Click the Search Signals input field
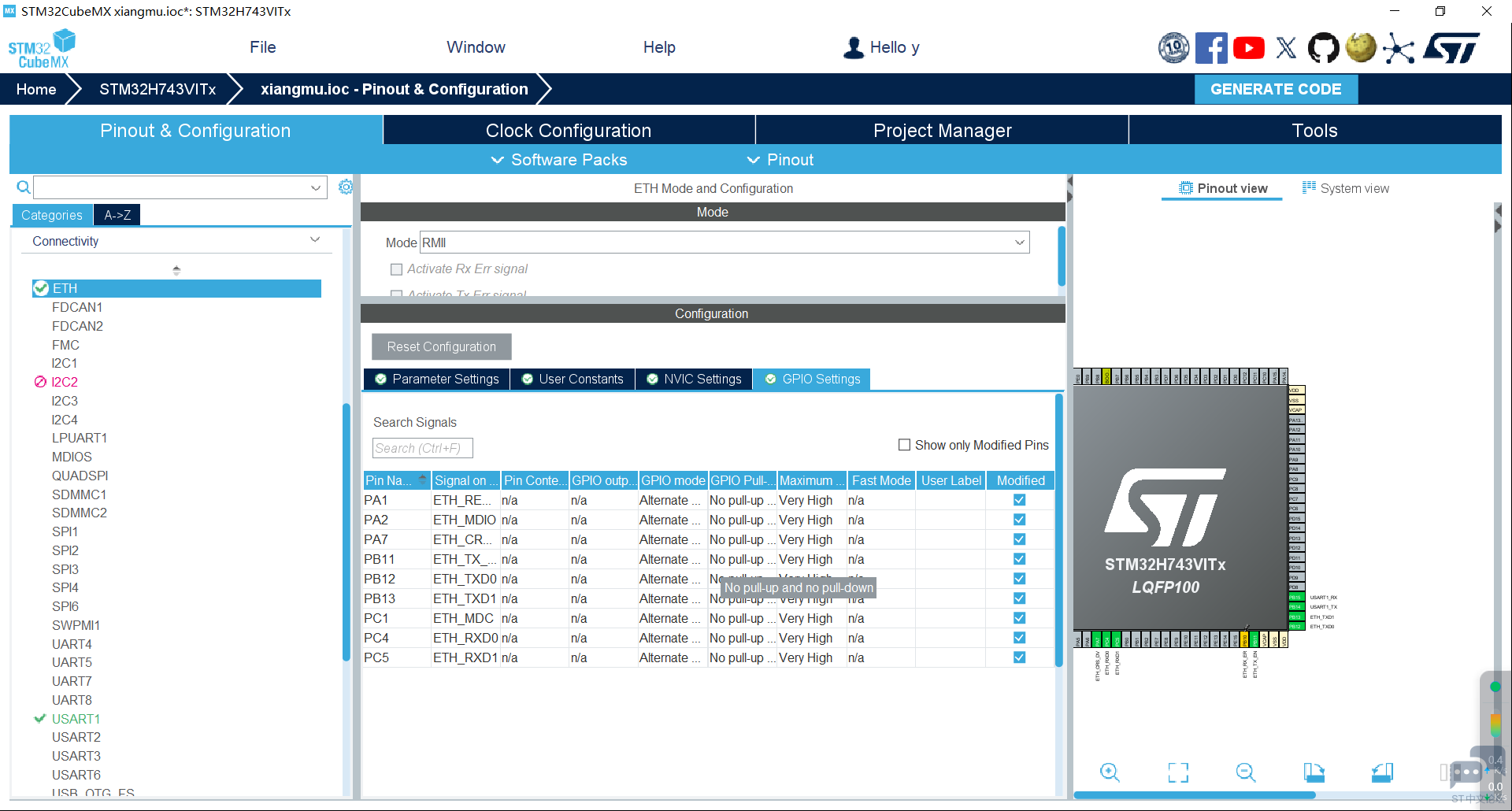This screenshot has width=1512, height=811. tap(422, 448)
